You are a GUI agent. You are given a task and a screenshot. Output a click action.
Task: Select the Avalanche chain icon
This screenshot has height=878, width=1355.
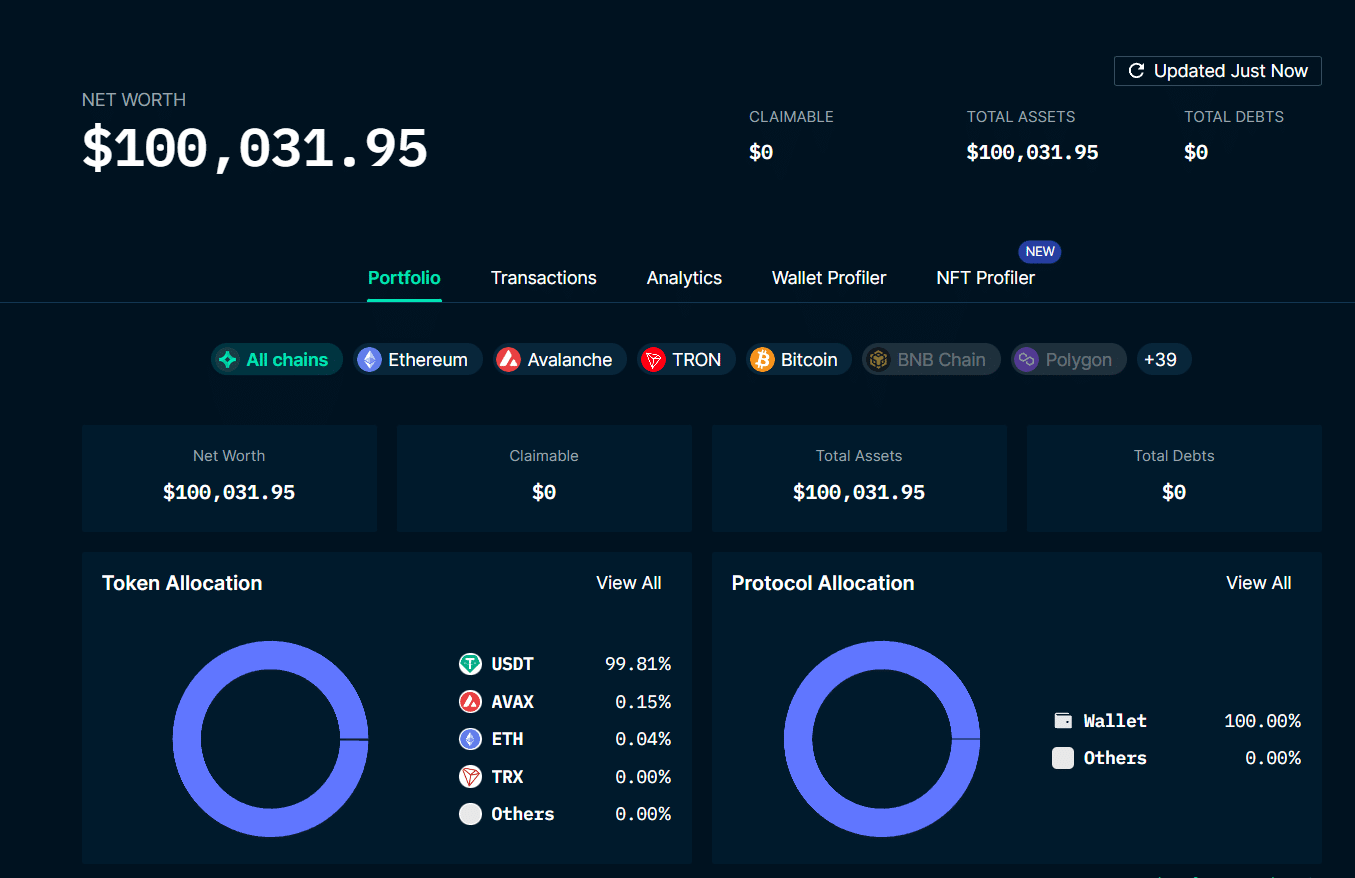pyautogui.click(x=508, y=360)
